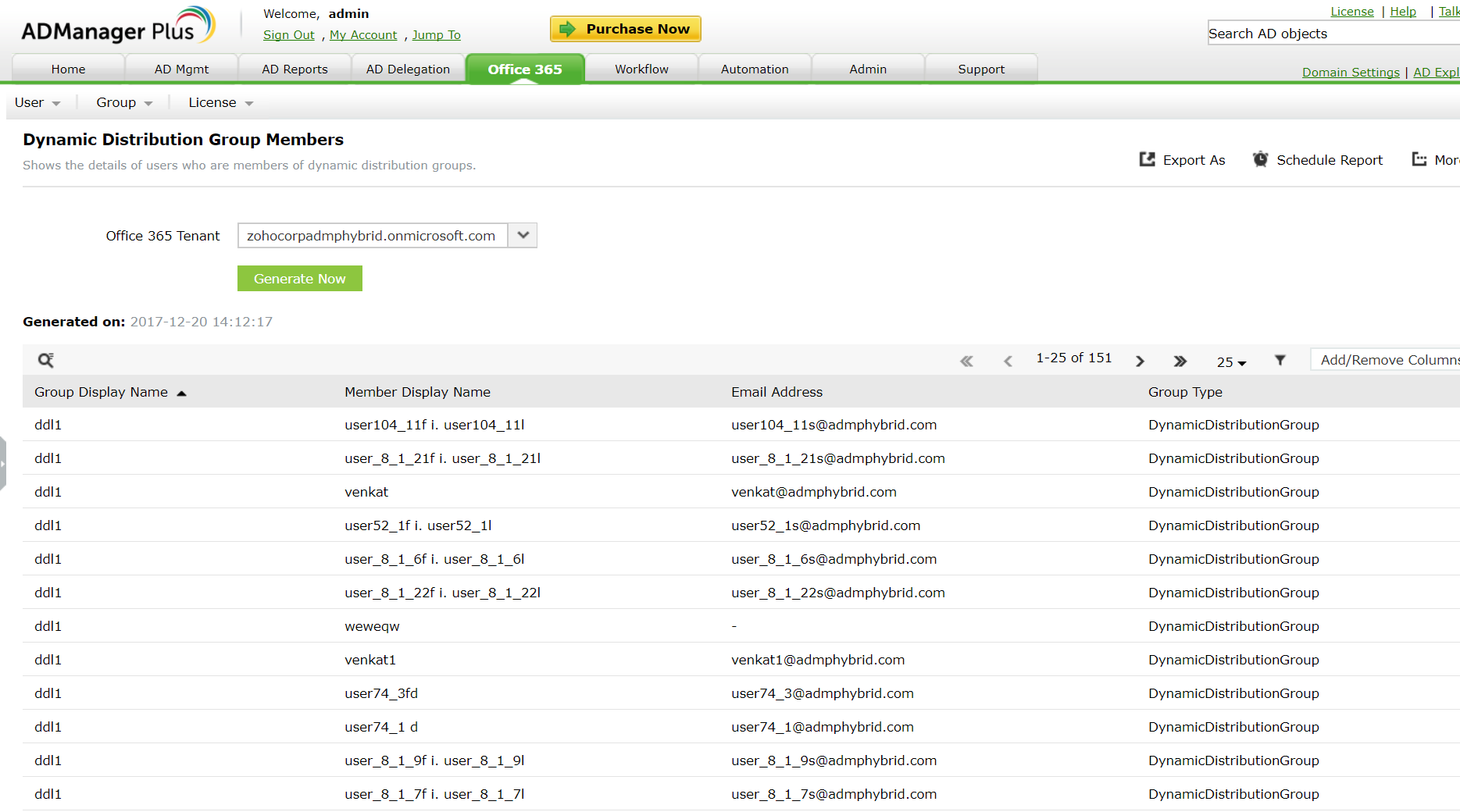
Task: Open the Domain Settings link
Action: point(1351,73)
